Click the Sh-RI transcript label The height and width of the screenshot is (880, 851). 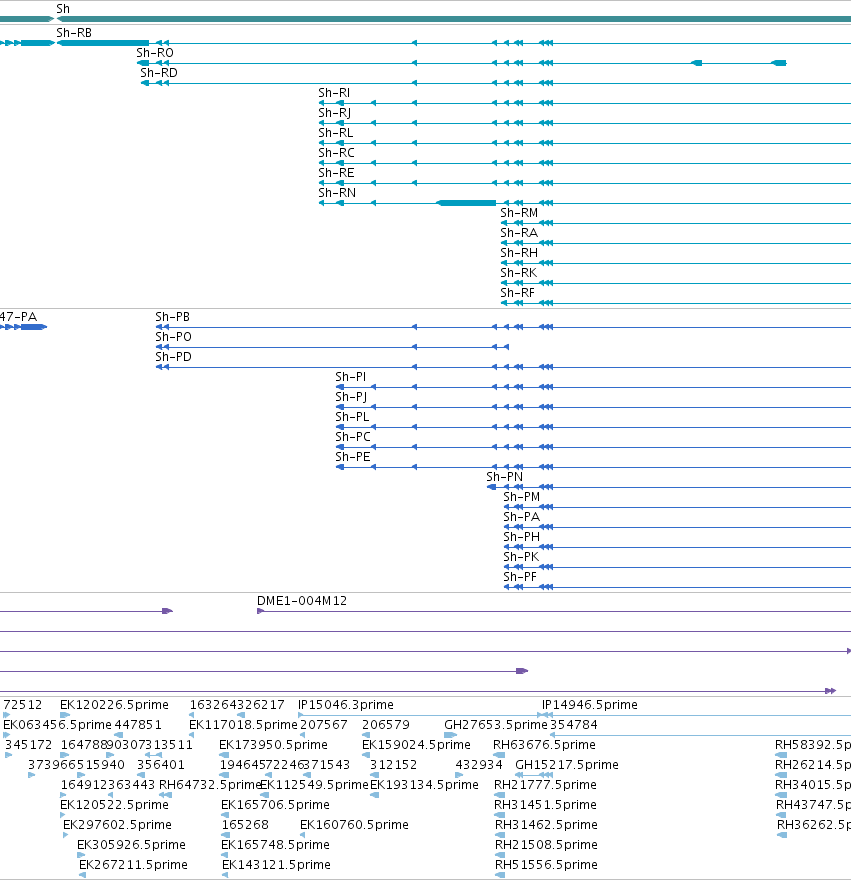334,93
